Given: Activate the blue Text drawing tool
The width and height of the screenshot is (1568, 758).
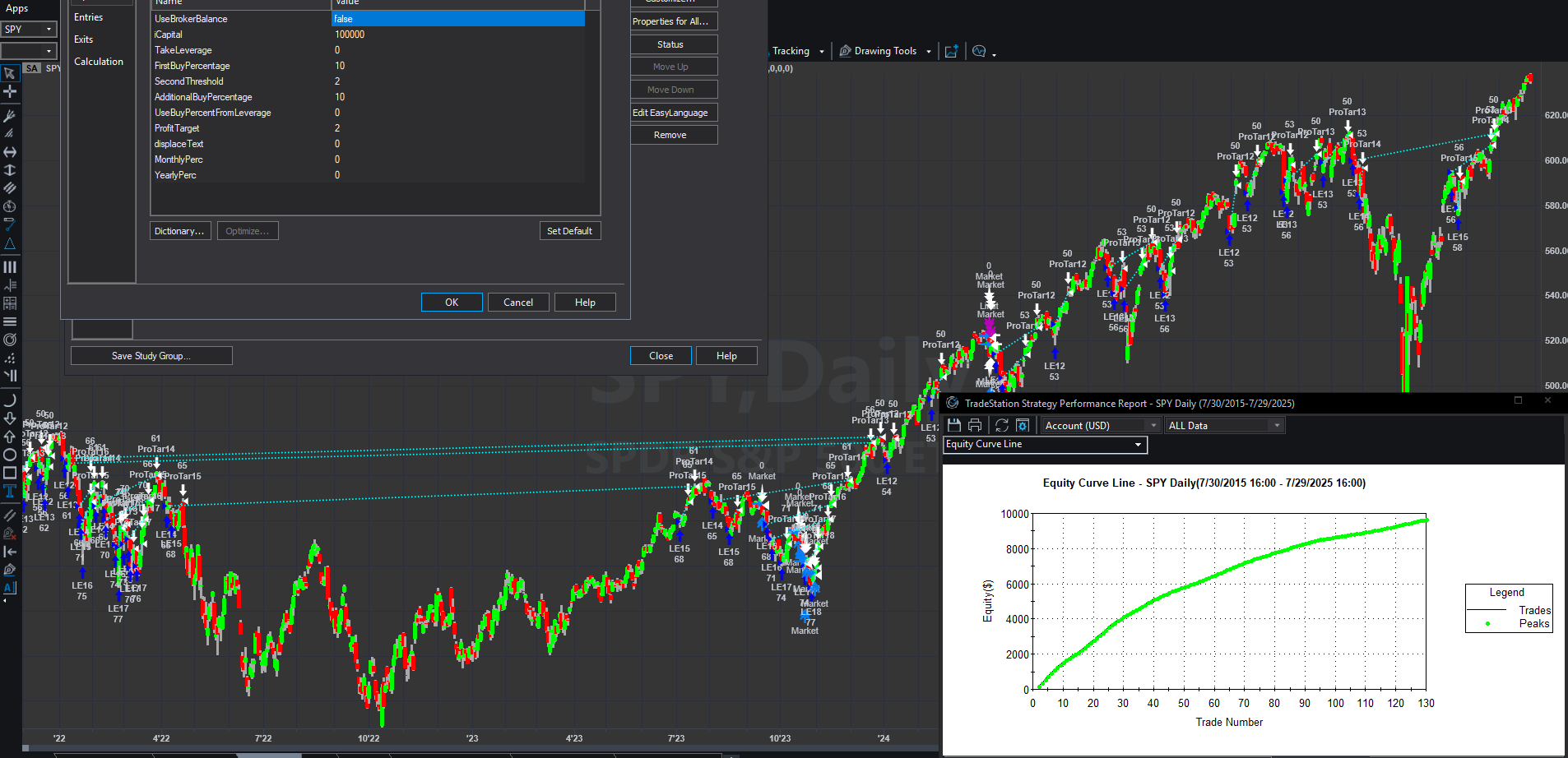Looking at the screenshot, I should coord(10,492).
